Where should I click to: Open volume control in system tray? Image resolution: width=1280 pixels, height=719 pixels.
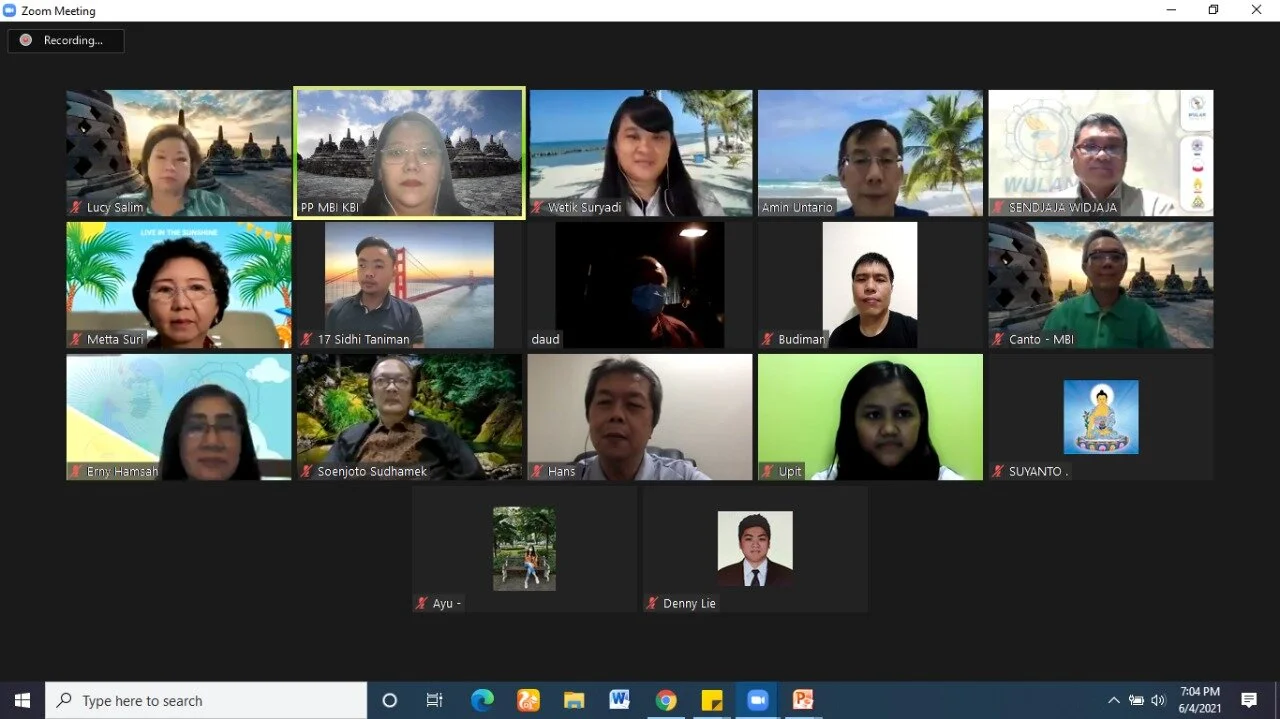pyautogui.click(x=1158, y=701)
